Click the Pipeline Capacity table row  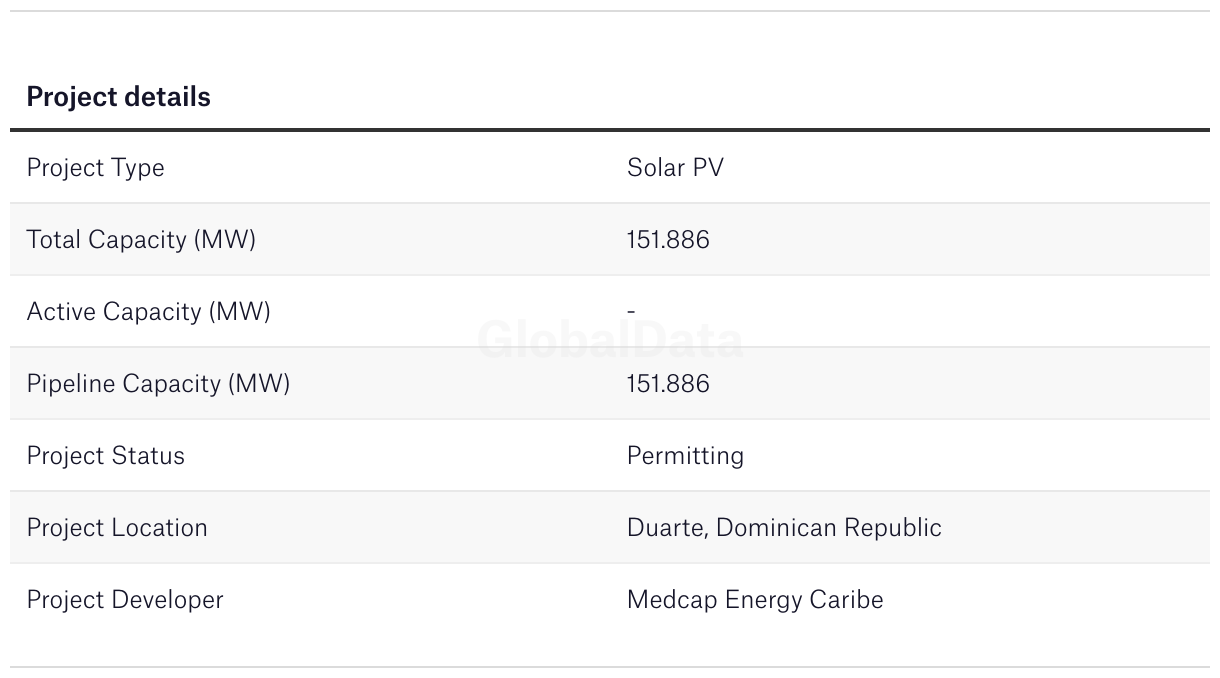point(610,383)
